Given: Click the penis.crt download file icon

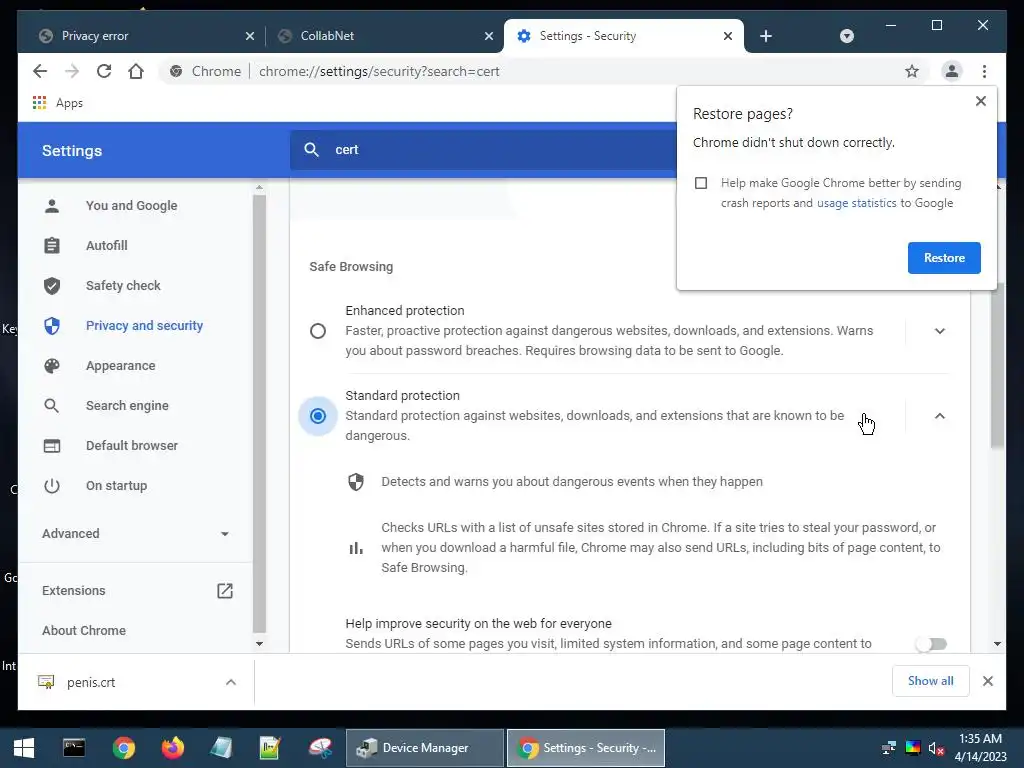Looking at the screenshot, I should pos(46,682).
